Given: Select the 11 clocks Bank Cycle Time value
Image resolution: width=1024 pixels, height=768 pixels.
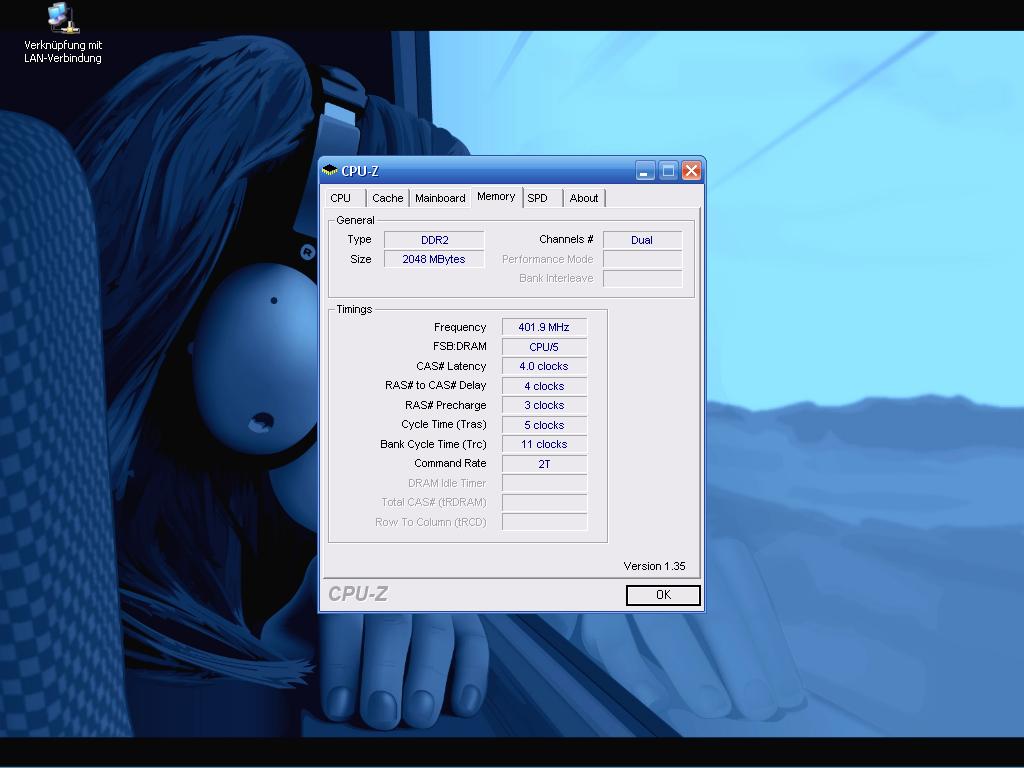Looking at the screenshot, I should [544, 444].
